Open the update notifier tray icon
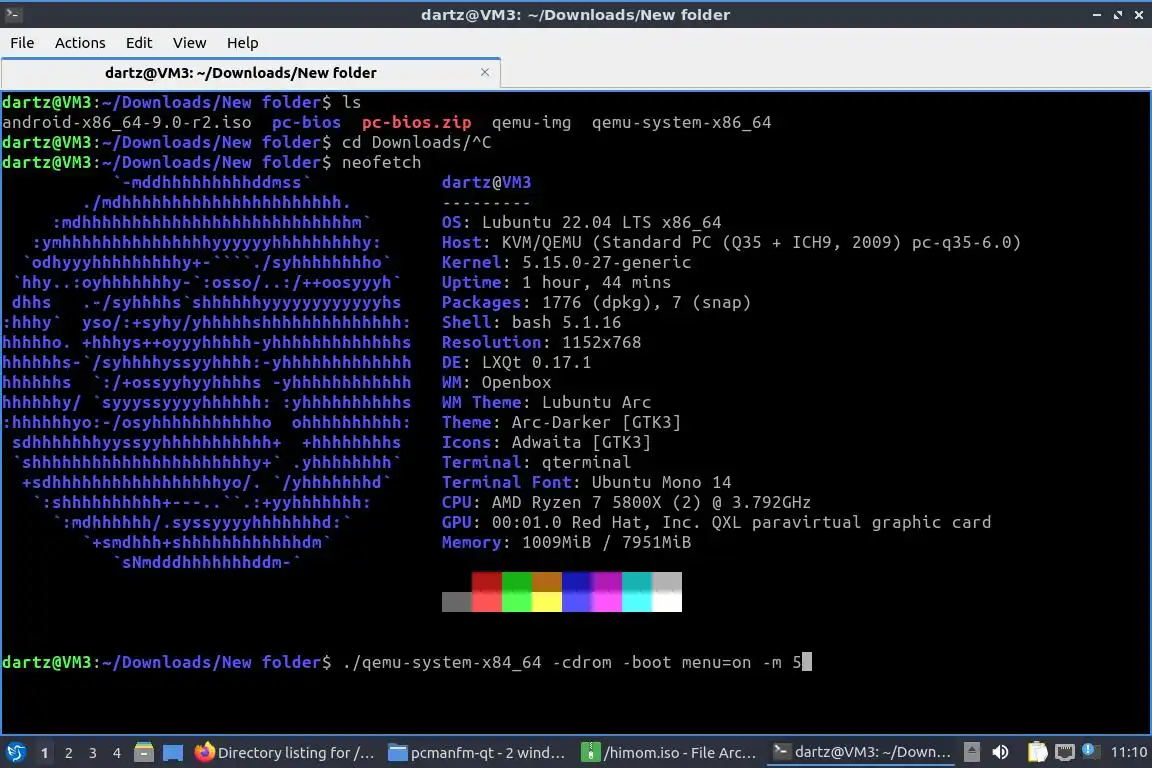Viewport: 1152px width, 768px height. click(1090, 751)
